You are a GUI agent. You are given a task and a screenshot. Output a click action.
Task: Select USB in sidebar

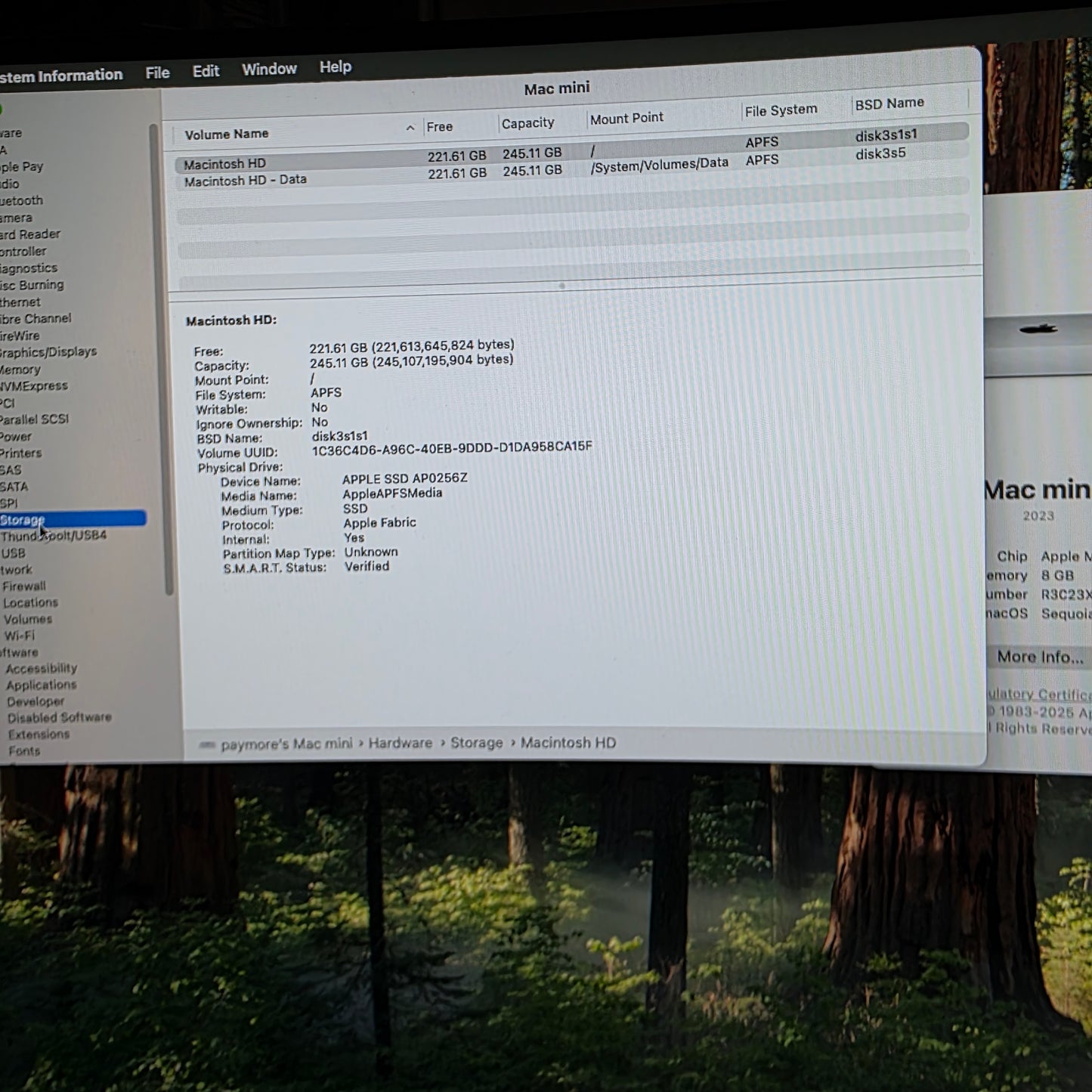(x=14, y=552)
